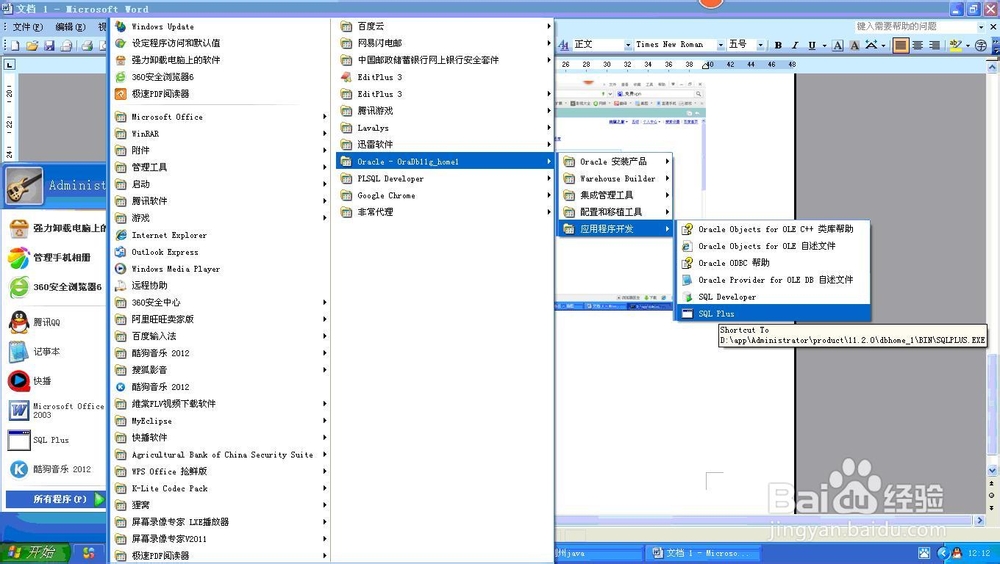Launch Microsoft Office 2003 Word shortcut
Image resolution: width=1000 pixels, height=564 pixels.
[x=56, y=410]
